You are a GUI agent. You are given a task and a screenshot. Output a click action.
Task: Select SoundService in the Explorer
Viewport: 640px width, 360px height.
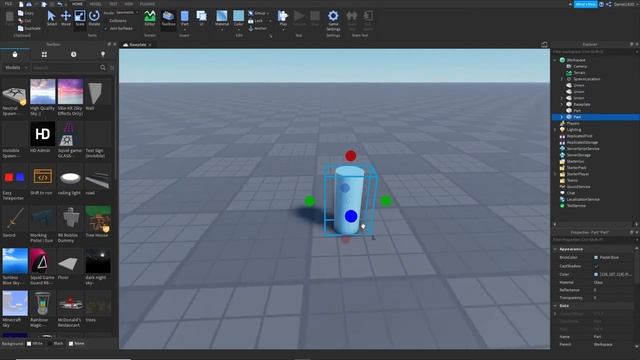(x=578, y=187)
